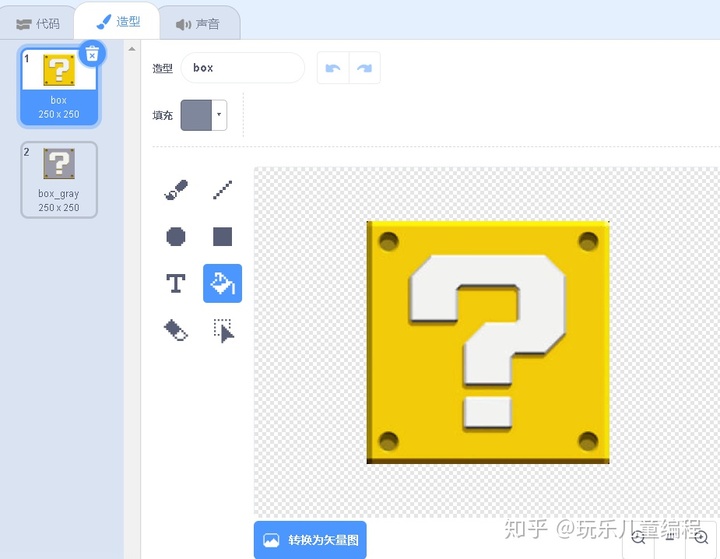Select the Text tool
Screen dimensions: 720x559
click(x=176, y=283)
